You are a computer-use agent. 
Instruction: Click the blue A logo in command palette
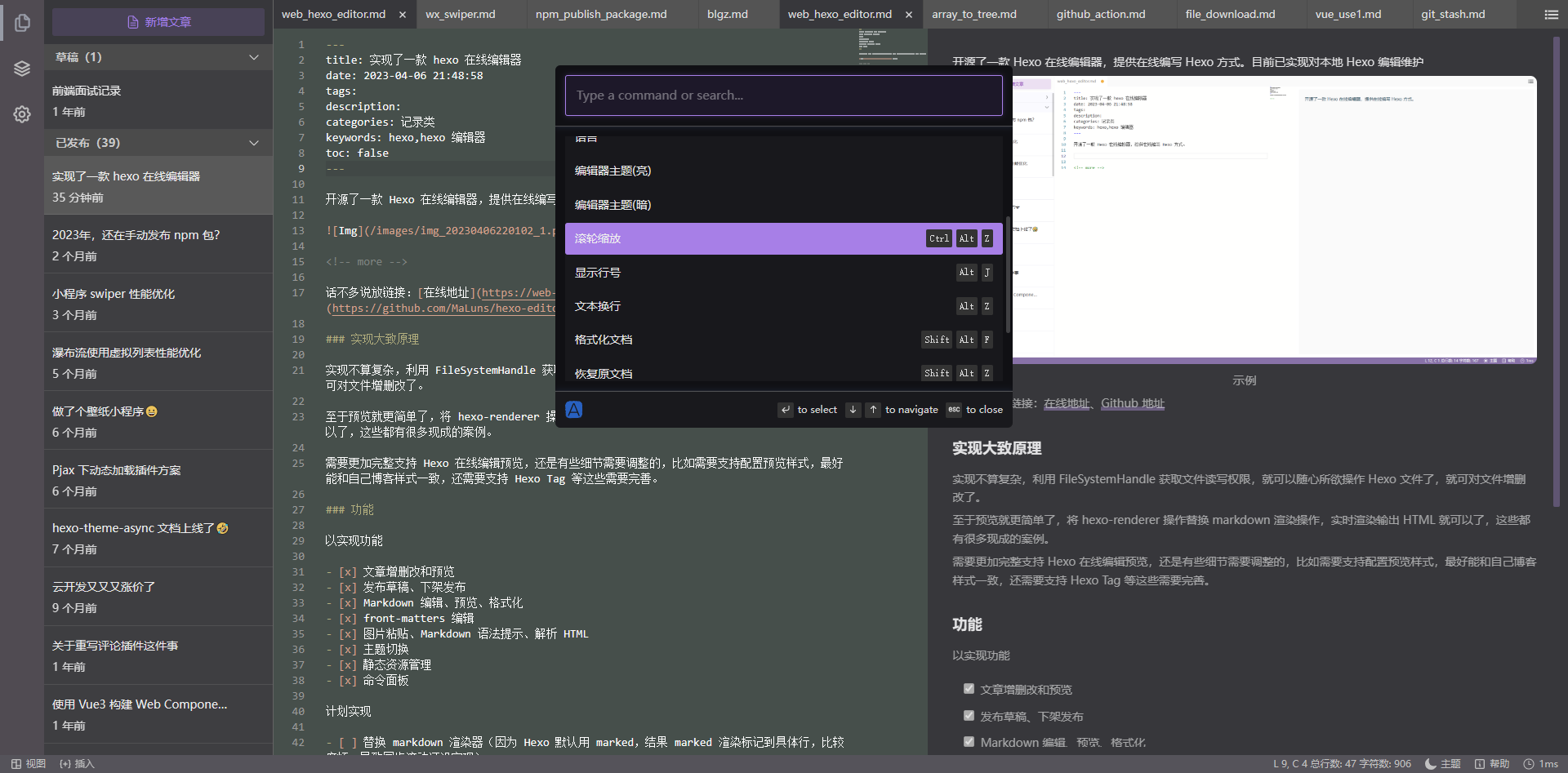(x=574, y=410)
